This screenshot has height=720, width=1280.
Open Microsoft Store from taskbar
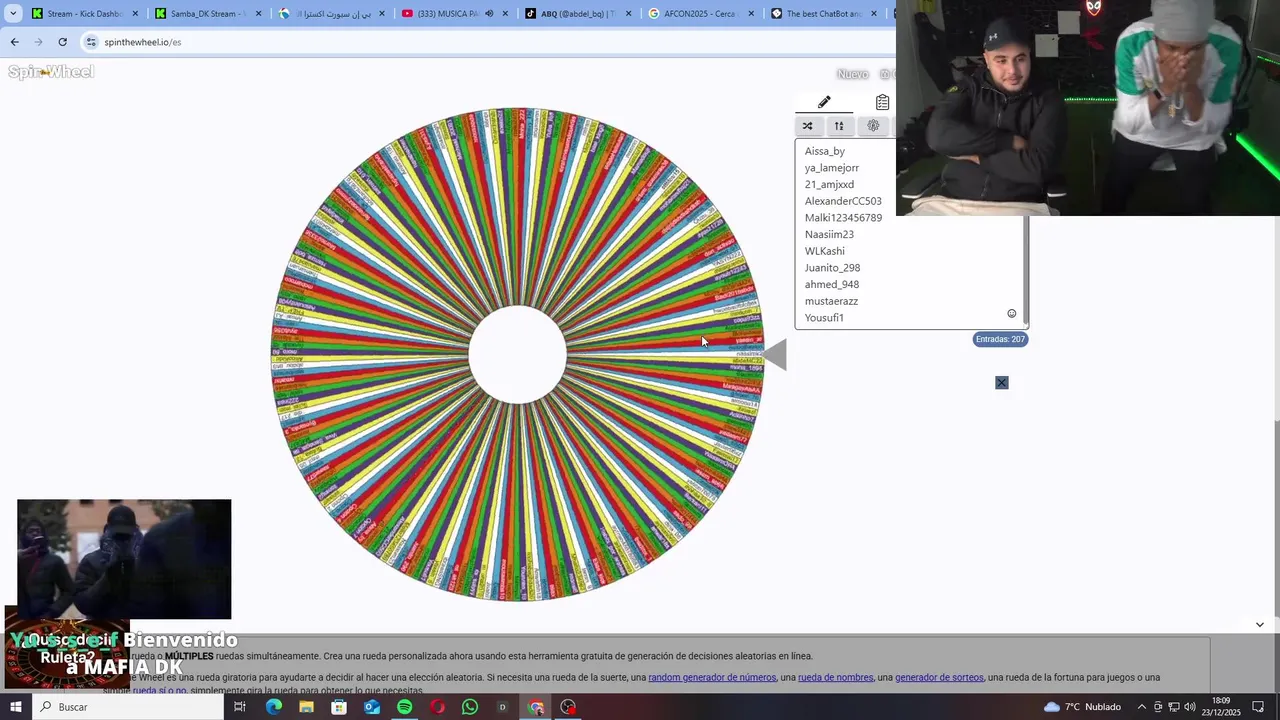(339, 707)
